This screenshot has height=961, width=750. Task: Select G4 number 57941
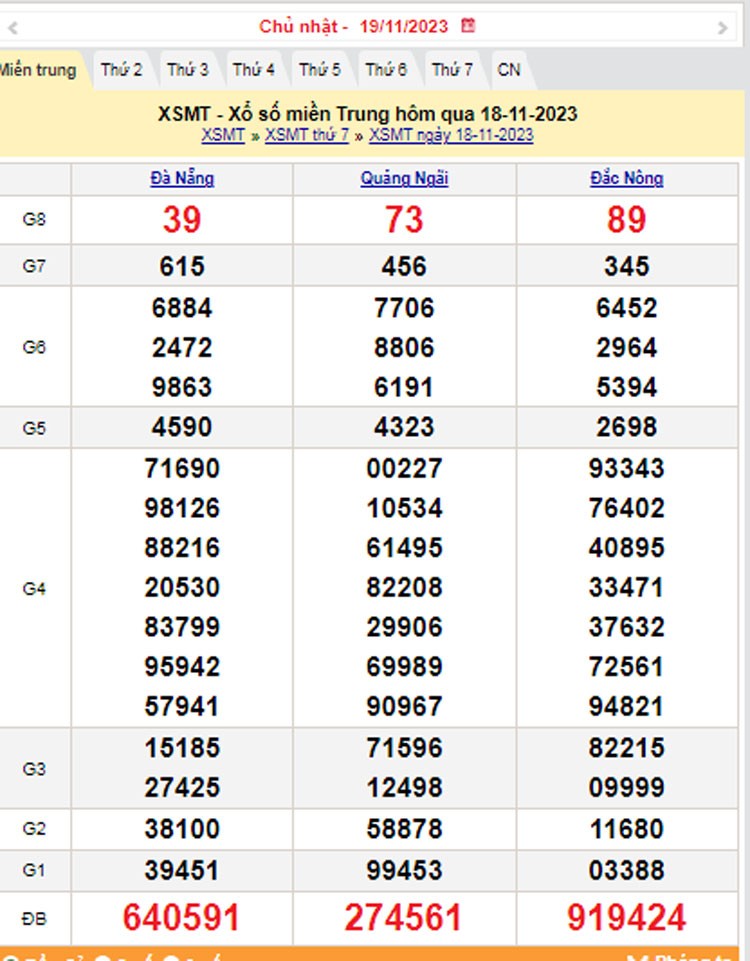click(x=182, y=707)
